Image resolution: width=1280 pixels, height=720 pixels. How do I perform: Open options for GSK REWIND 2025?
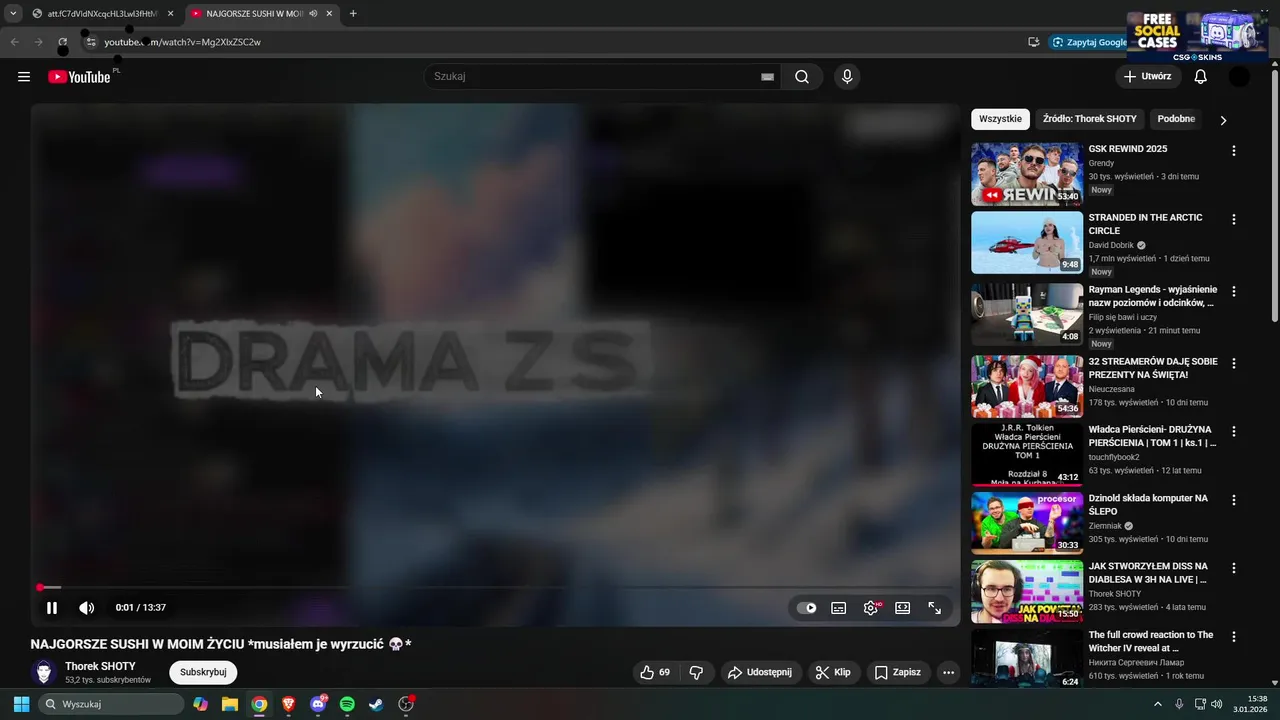1234,151
